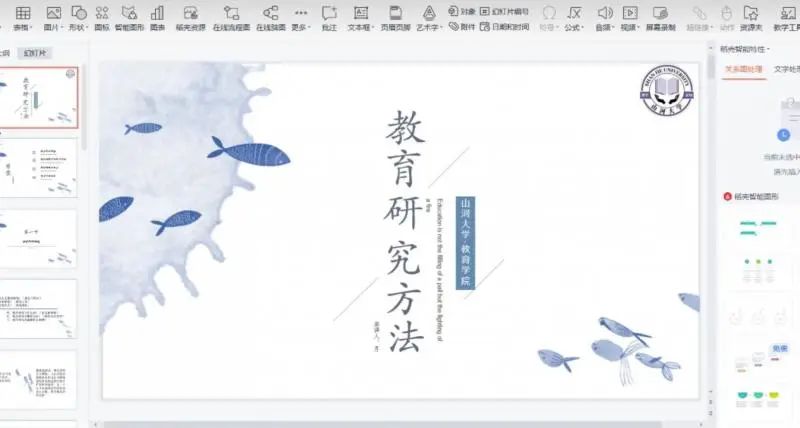
Task: Select the fourth slide thumbnail
Action: 39,309
